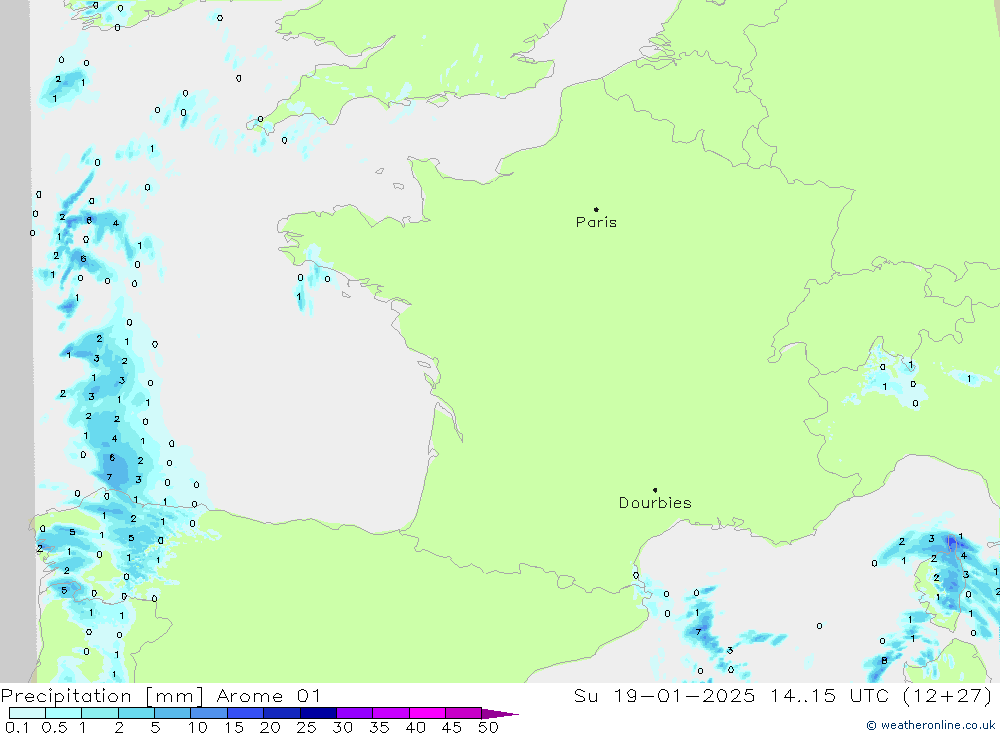Click the 'Arome 01' model name
The width and height of the screenshot is (1000, 733).
point(268,696)
